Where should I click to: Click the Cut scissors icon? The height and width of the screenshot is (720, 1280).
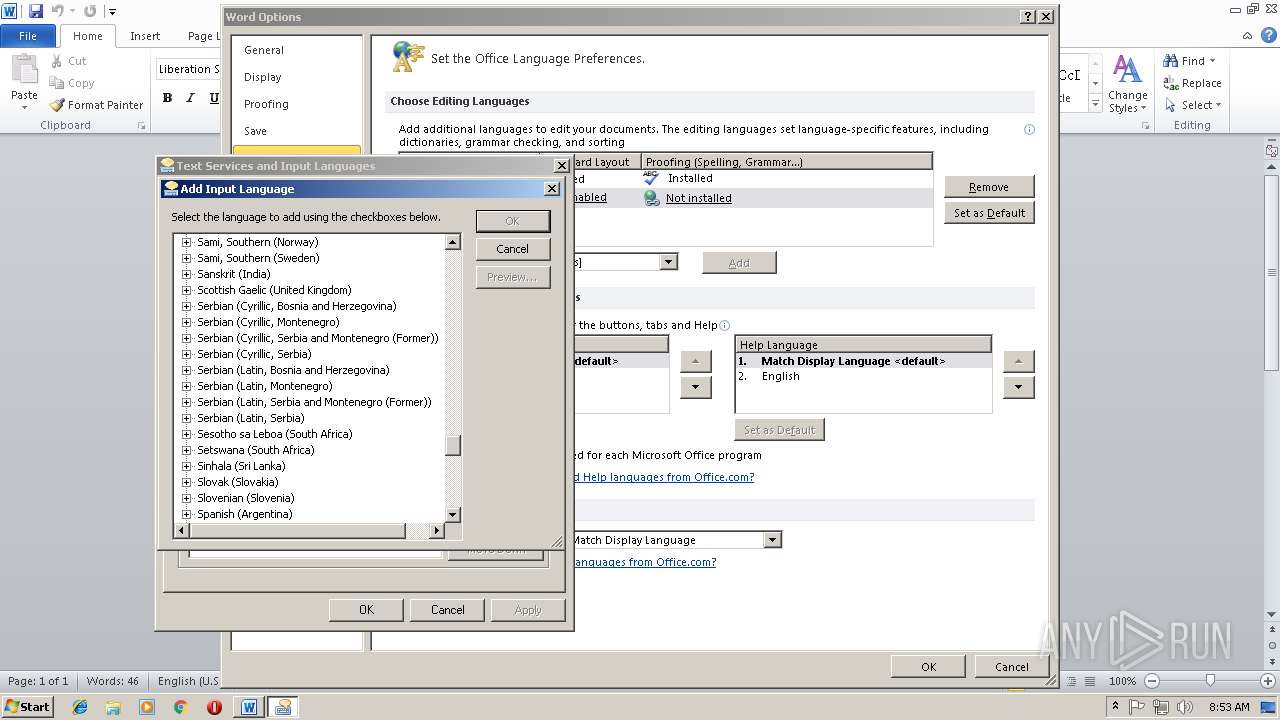57,61
